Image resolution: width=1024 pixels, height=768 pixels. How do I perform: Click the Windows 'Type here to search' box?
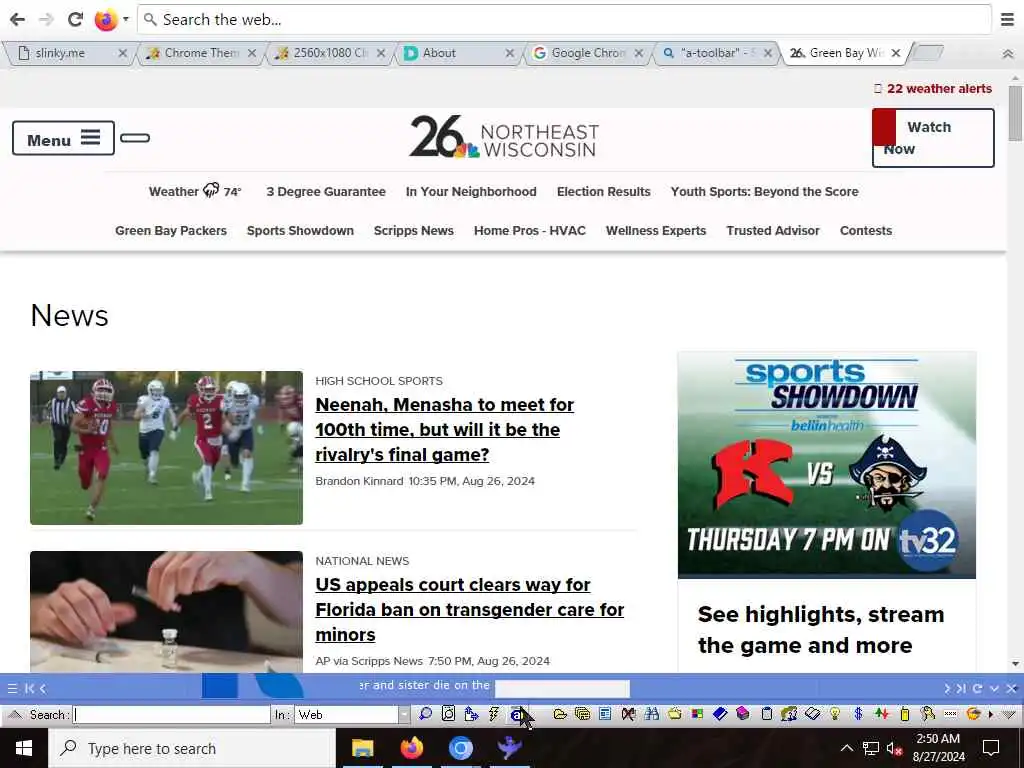coord(192,748)
